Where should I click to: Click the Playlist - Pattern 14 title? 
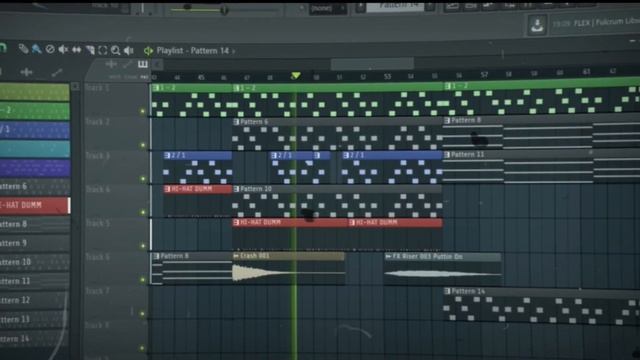pos(193,51)
